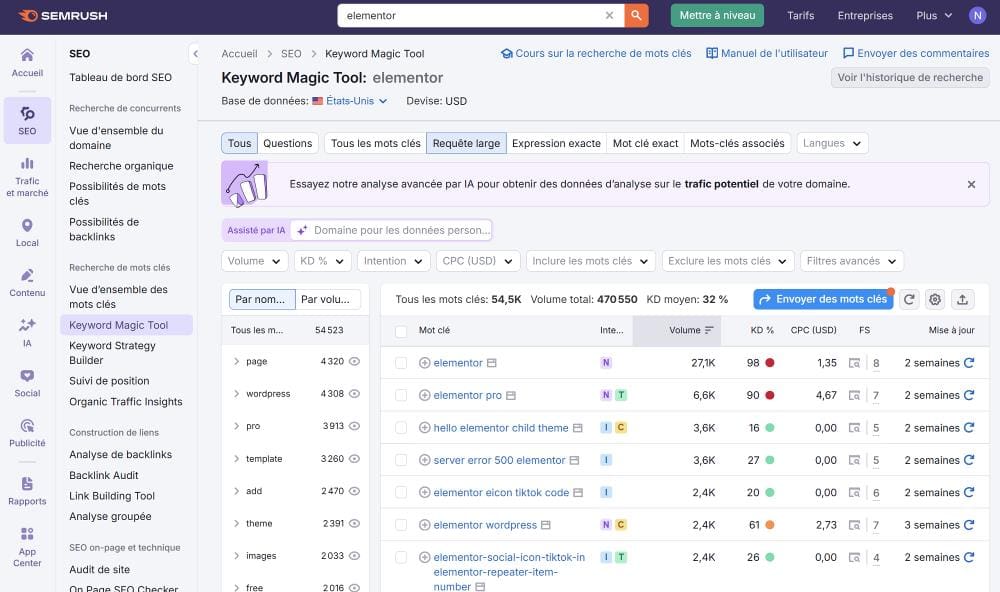This screenshot has height=592, width=1000.
Task: Open the Publicité section icon
Action: 27,433
